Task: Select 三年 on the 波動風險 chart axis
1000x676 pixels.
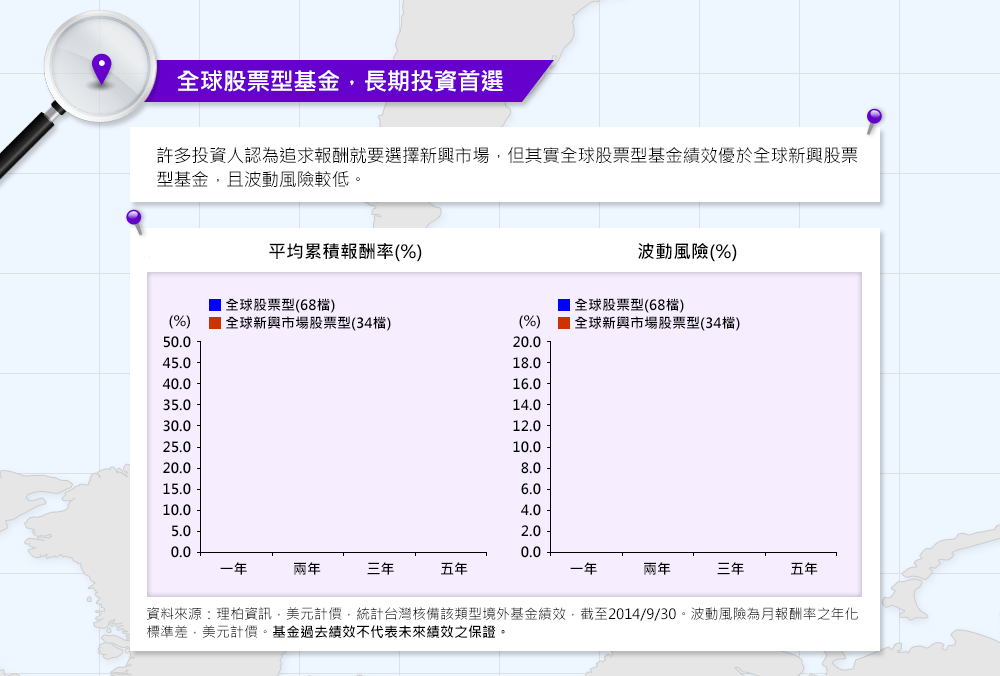Action: coord(730,569)
